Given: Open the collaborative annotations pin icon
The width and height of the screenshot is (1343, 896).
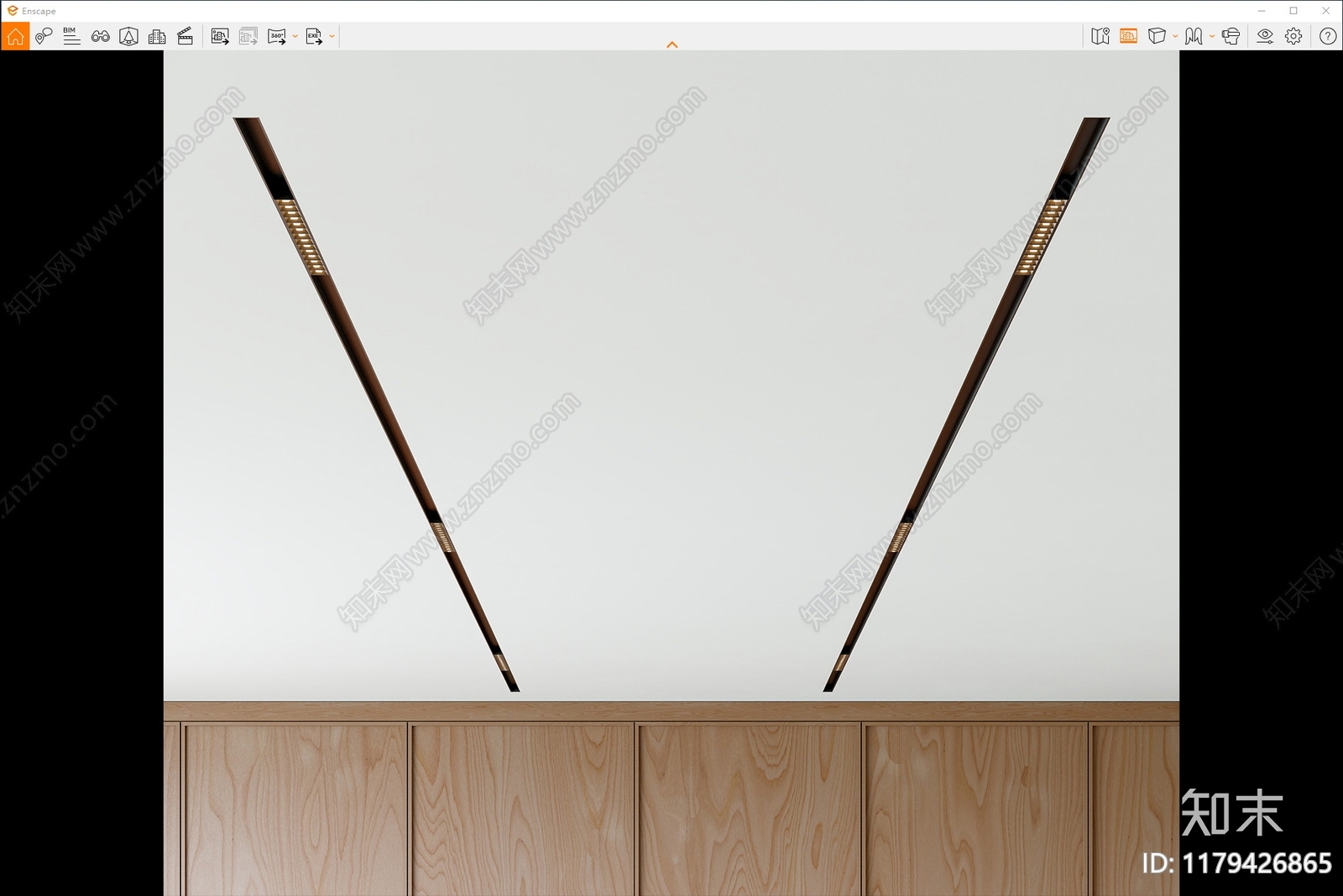Looking at the screenshot, I should pos(44,36).
